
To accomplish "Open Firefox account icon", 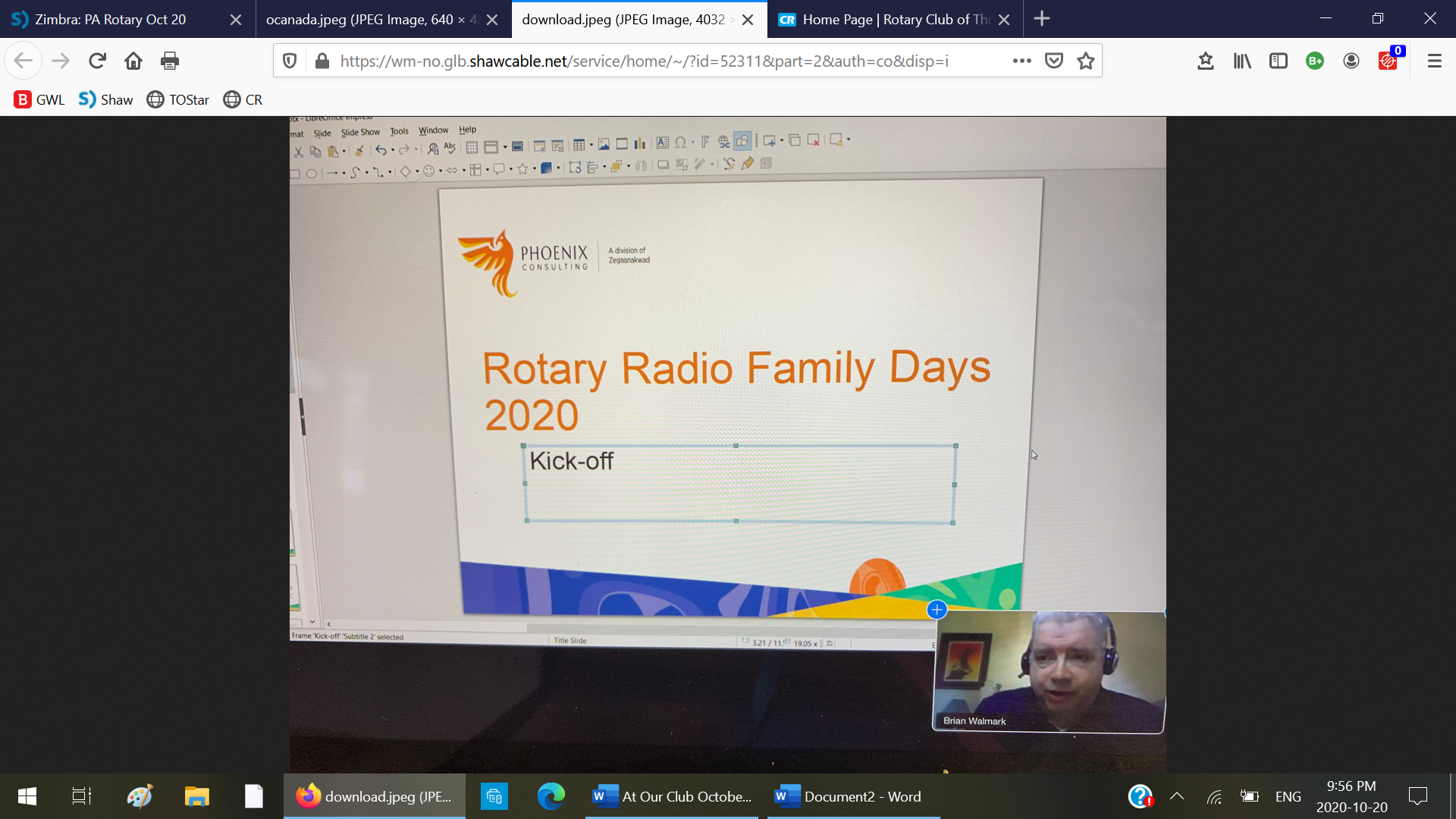I will pos(1351,61).
